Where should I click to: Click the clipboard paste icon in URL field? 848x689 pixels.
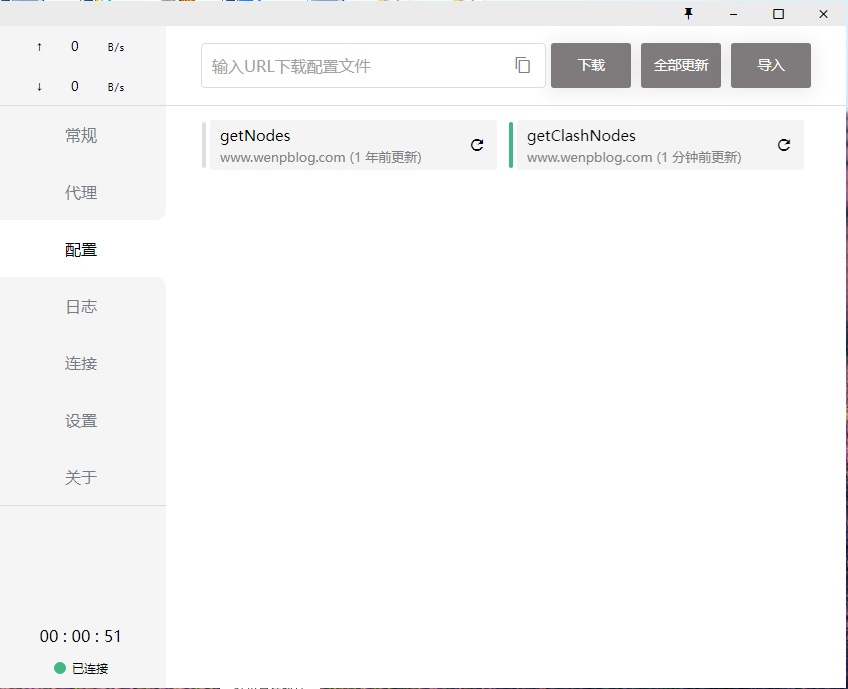click(522, 65)
